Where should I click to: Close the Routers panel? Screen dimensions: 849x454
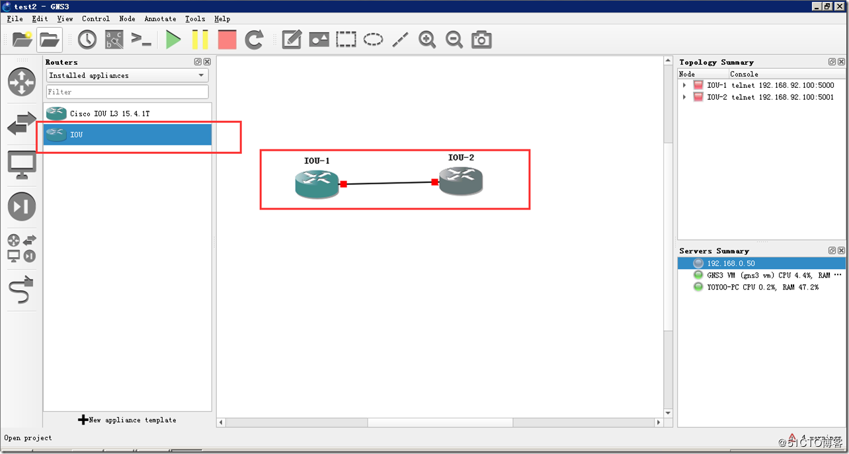click(207, 62)
